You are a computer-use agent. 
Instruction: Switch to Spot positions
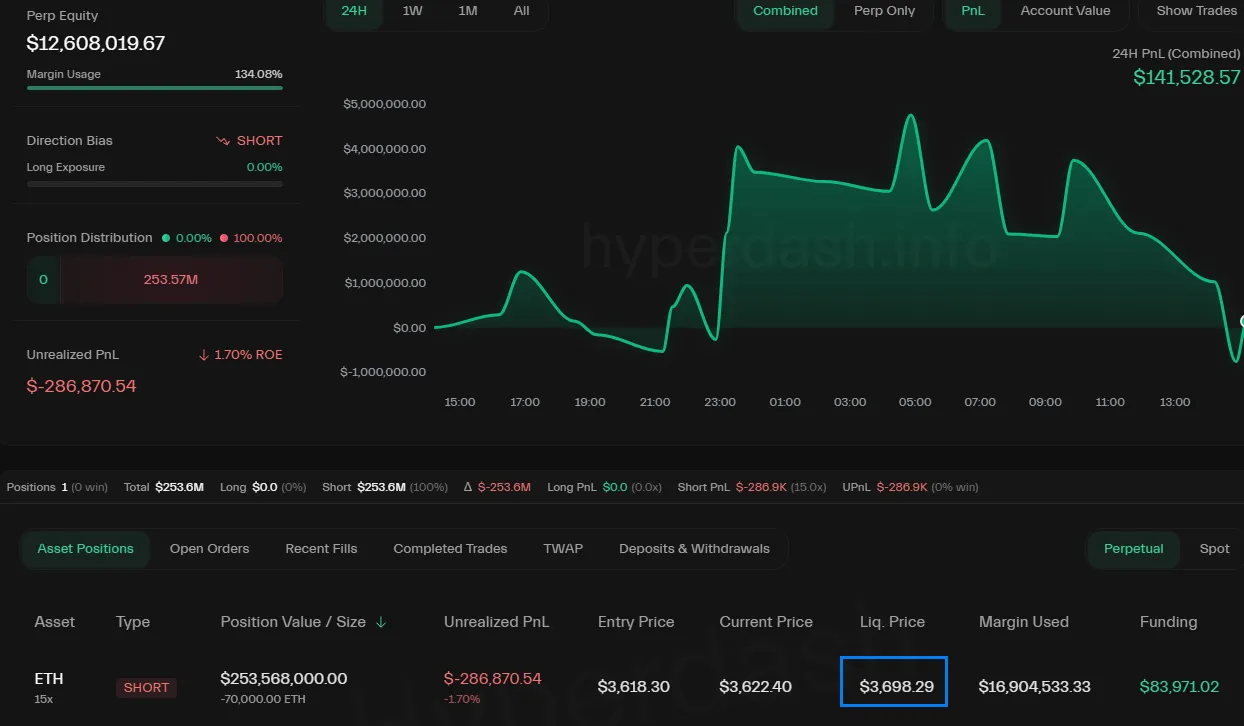tap(1214, 549)
